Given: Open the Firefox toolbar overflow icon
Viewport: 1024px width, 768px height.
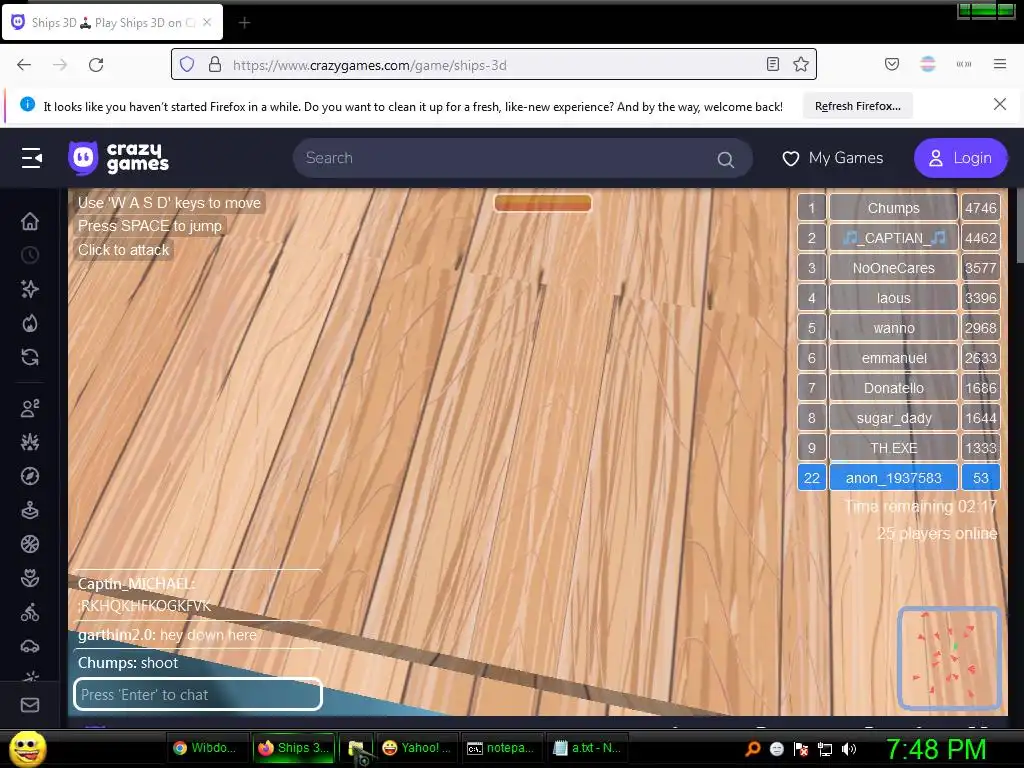Looking at the screenshot, I should point(964,64).
